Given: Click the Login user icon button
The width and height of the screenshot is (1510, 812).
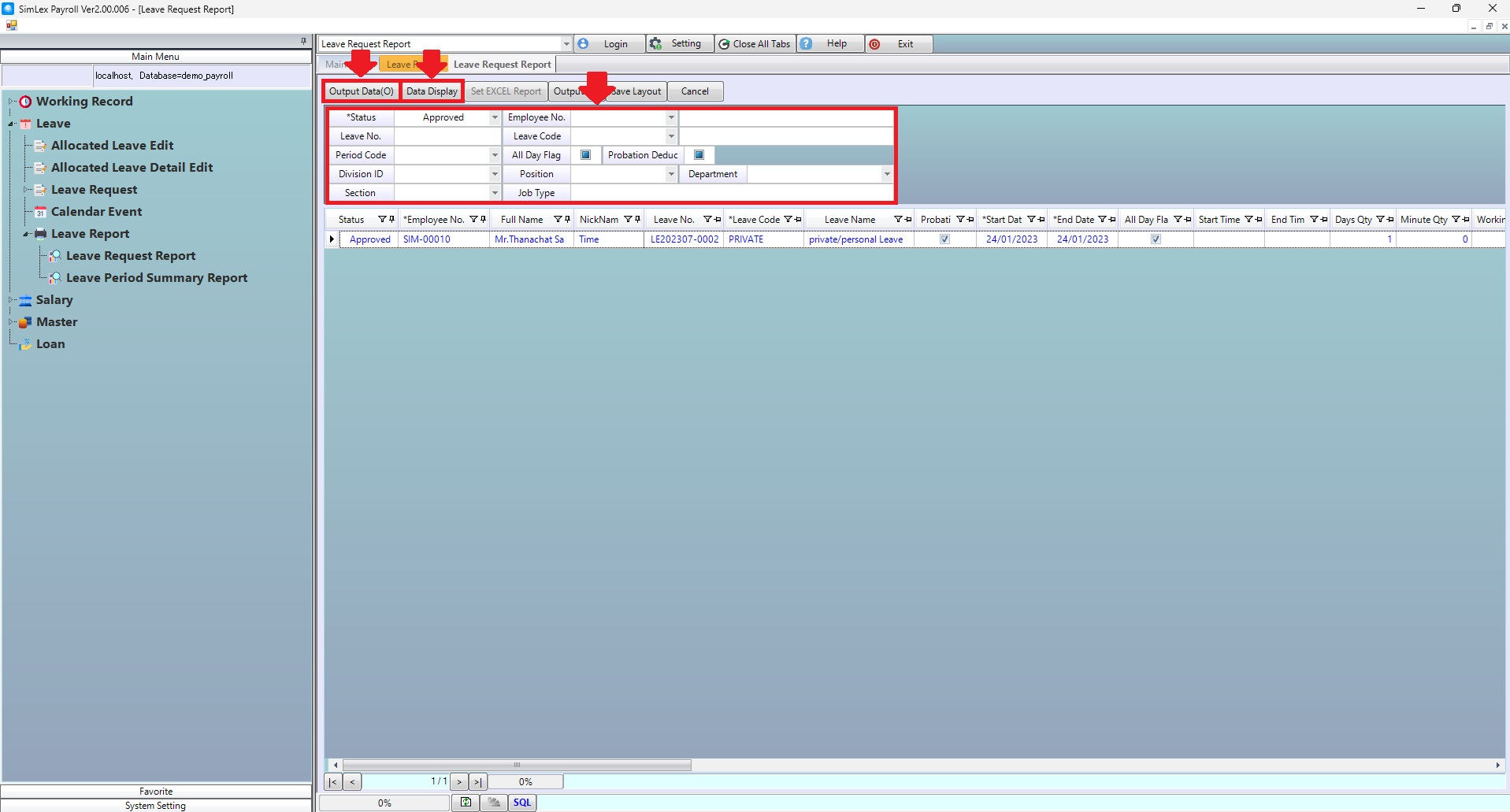Looking at the screenshot, I should [x=584, y=44].
